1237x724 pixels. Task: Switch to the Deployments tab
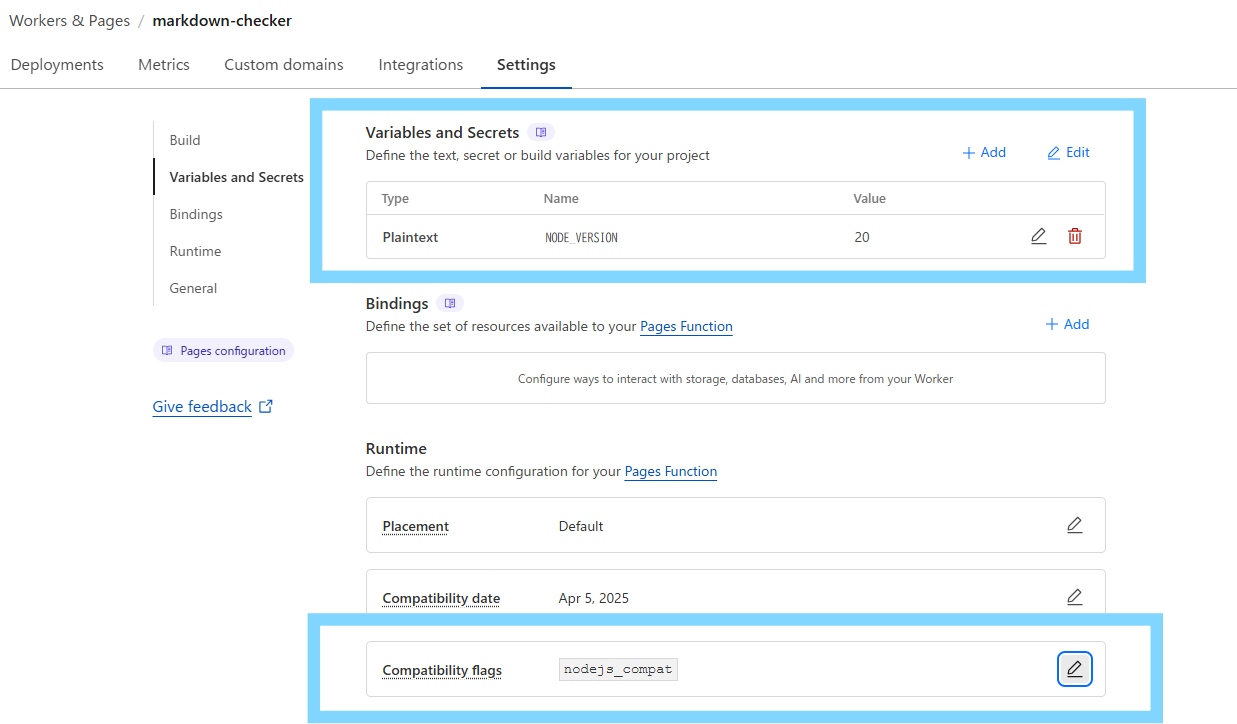tap(57, 64)
